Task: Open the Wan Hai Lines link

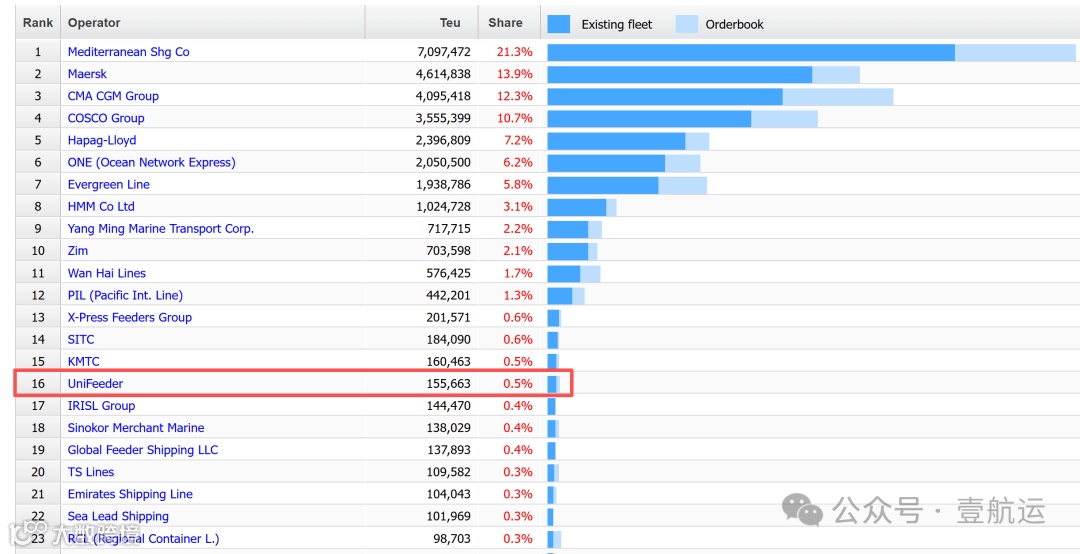Action: pos(107,273)
